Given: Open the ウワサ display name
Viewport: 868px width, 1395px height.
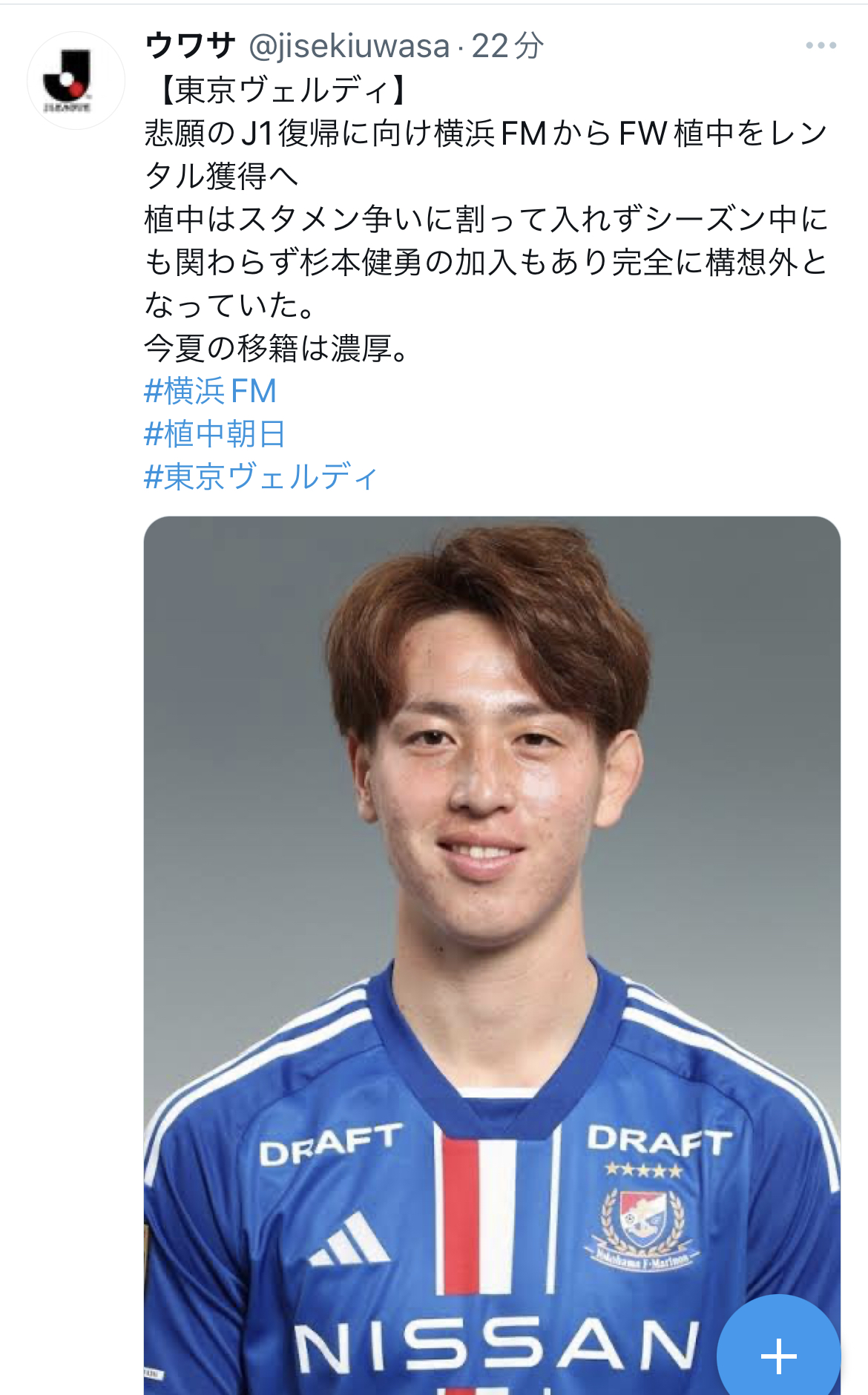Looking at the screenshot, I should [191, 46].
